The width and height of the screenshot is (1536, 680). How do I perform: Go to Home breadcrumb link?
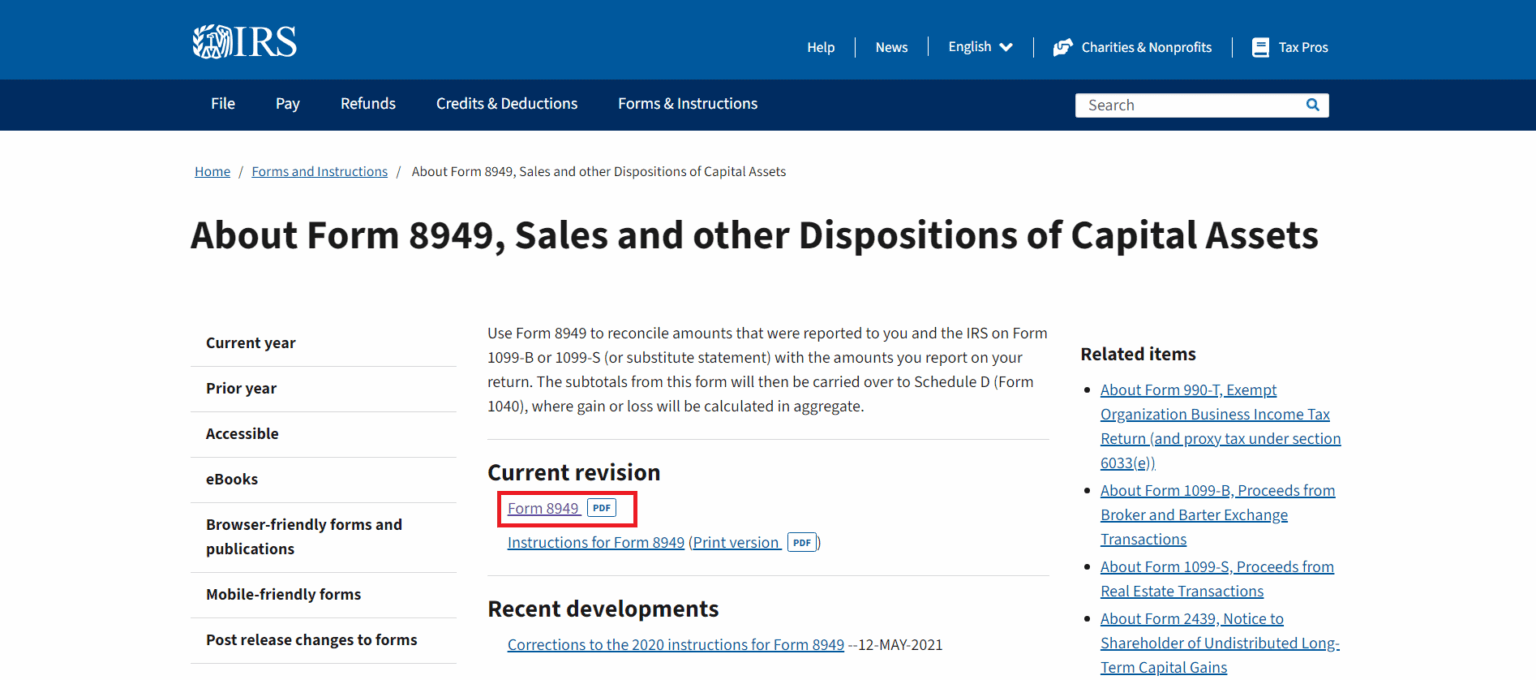(x=212, y=172)
